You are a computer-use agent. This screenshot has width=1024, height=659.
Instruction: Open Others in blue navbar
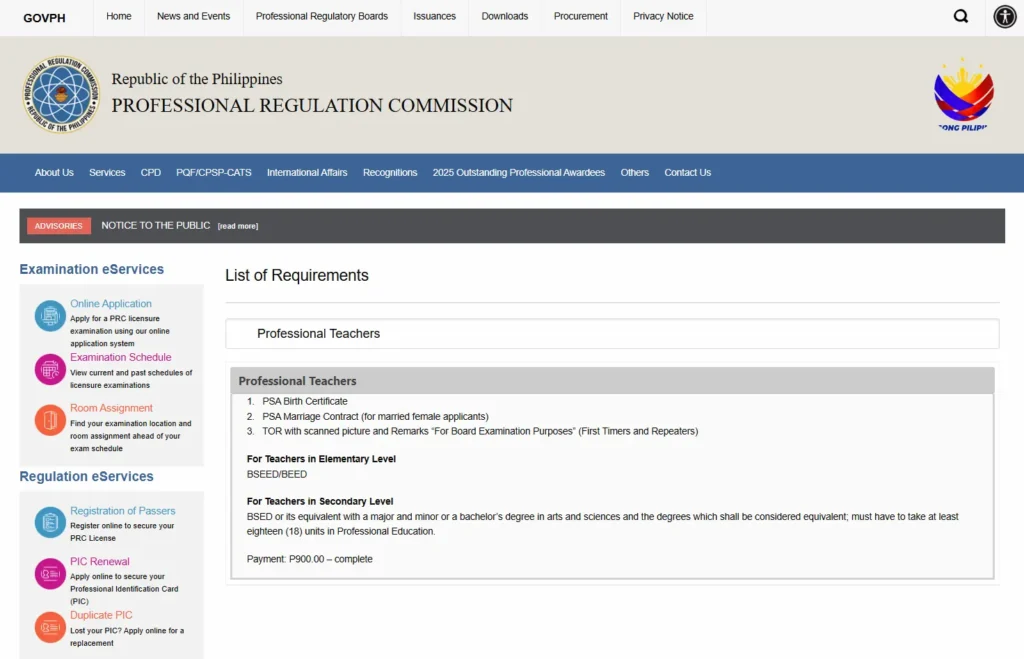coord(635,172)
